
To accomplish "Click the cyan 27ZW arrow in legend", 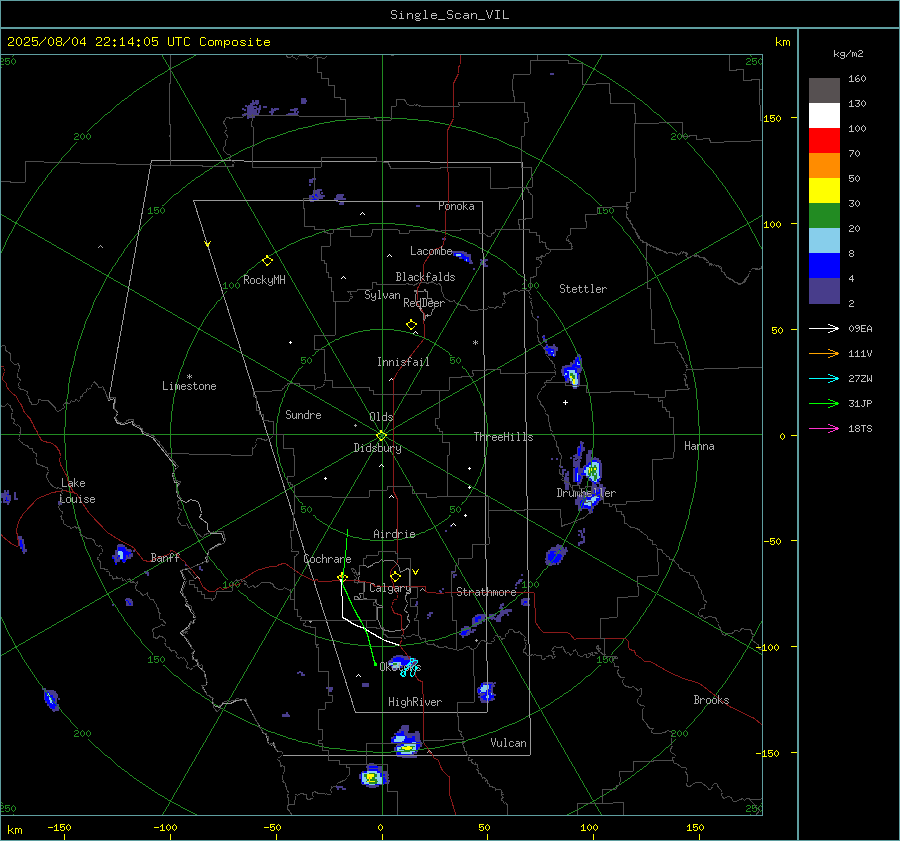I will (x=824, y=378).
